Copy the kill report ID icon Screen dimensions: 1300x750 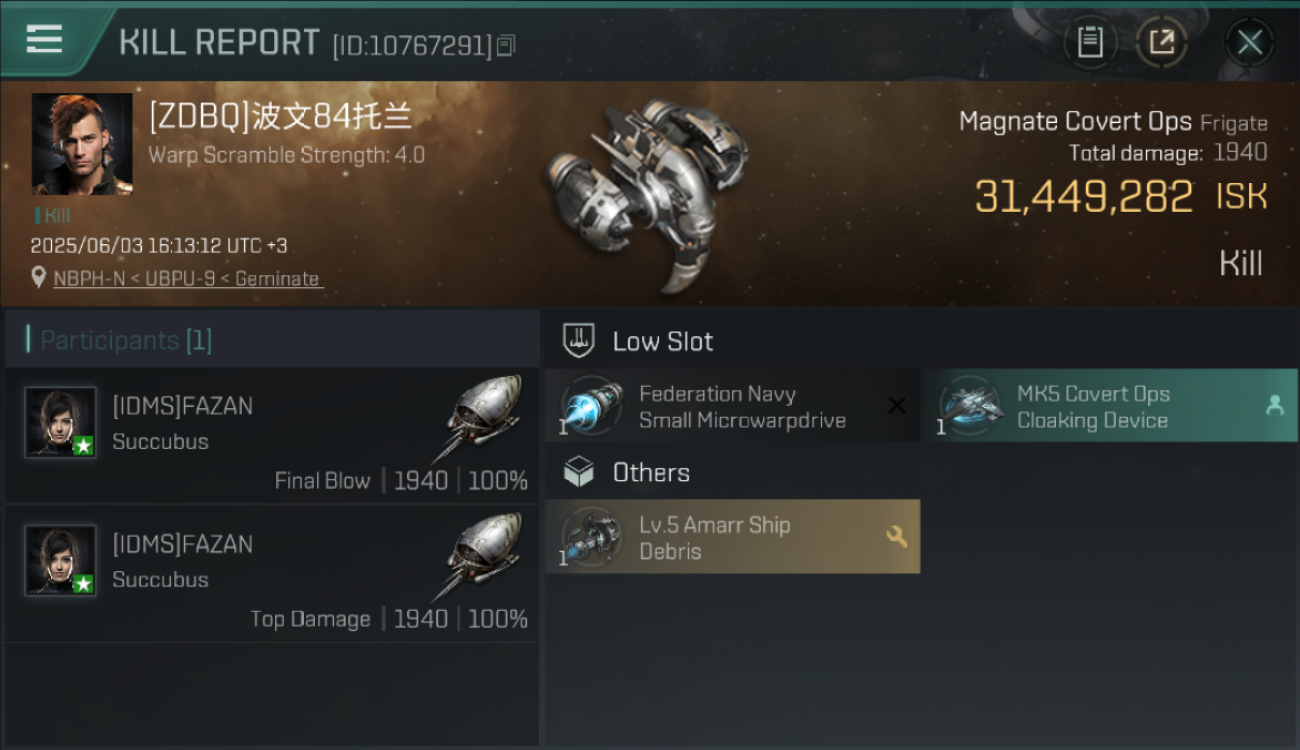tap(506, 45)
